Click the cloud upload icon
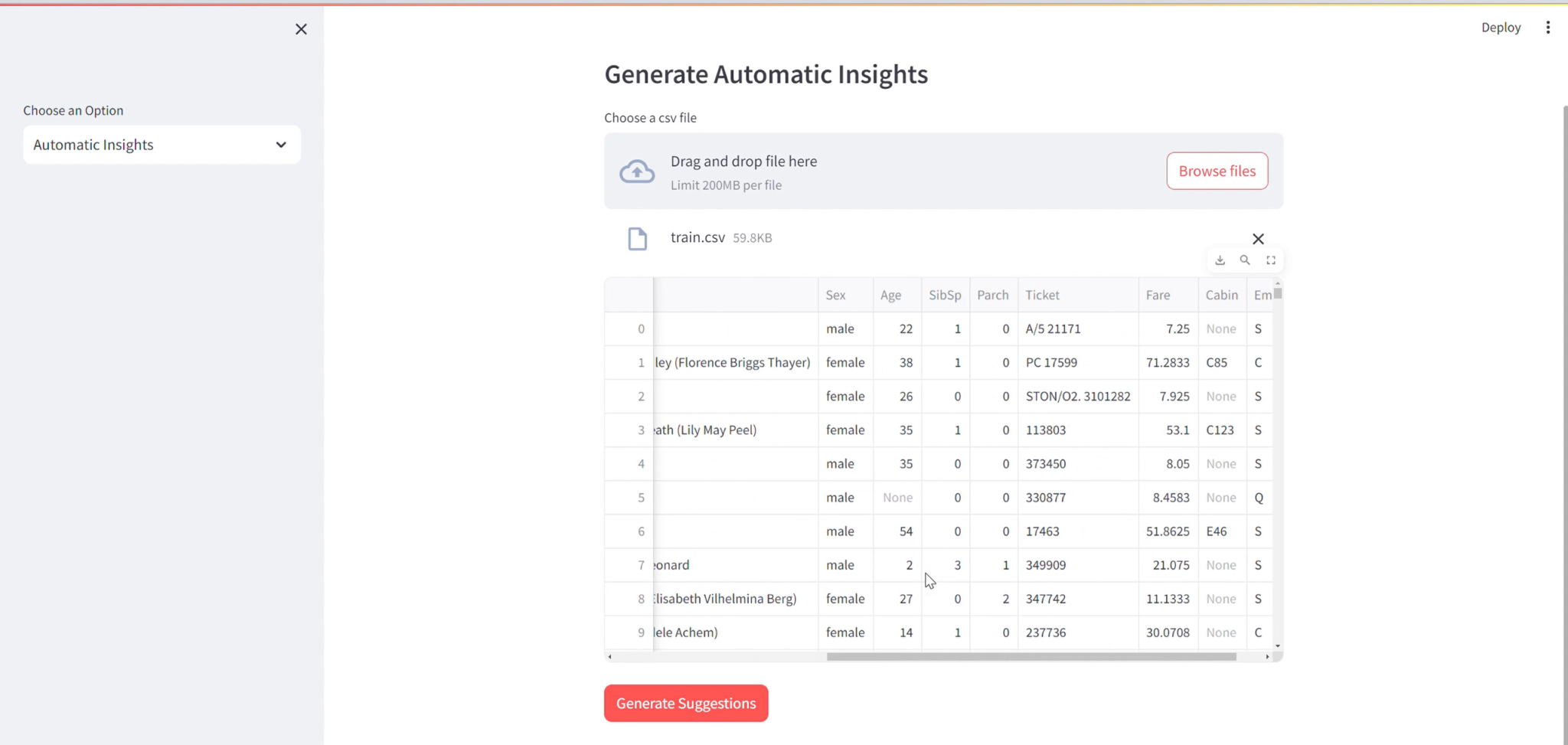The image size is (1568, 745). pyautogui.click(x=637, y=171)
